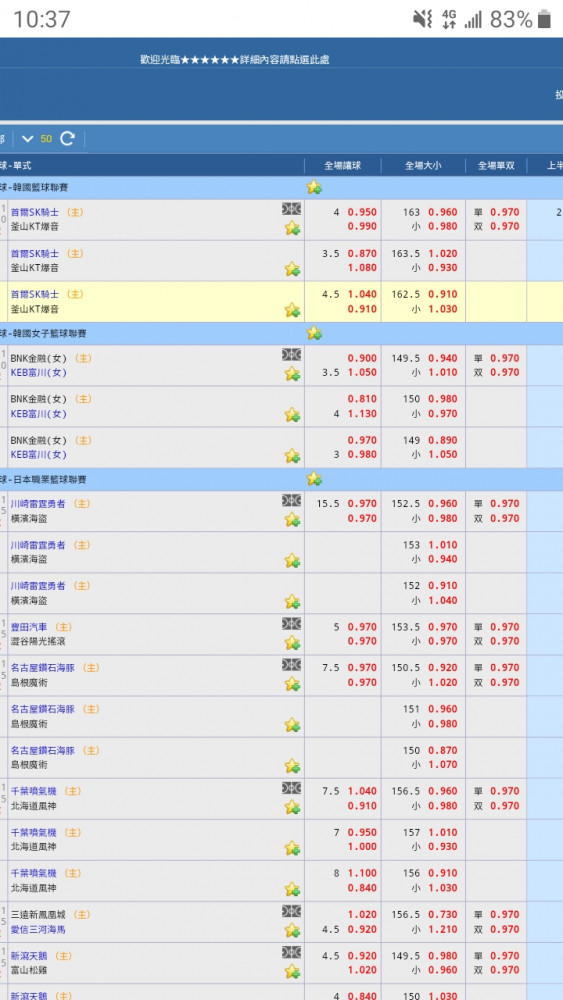563x1000 pixels.
Task: Star the 名古屋鑽石海豚 row with total 151
Action: pos(292,724)
